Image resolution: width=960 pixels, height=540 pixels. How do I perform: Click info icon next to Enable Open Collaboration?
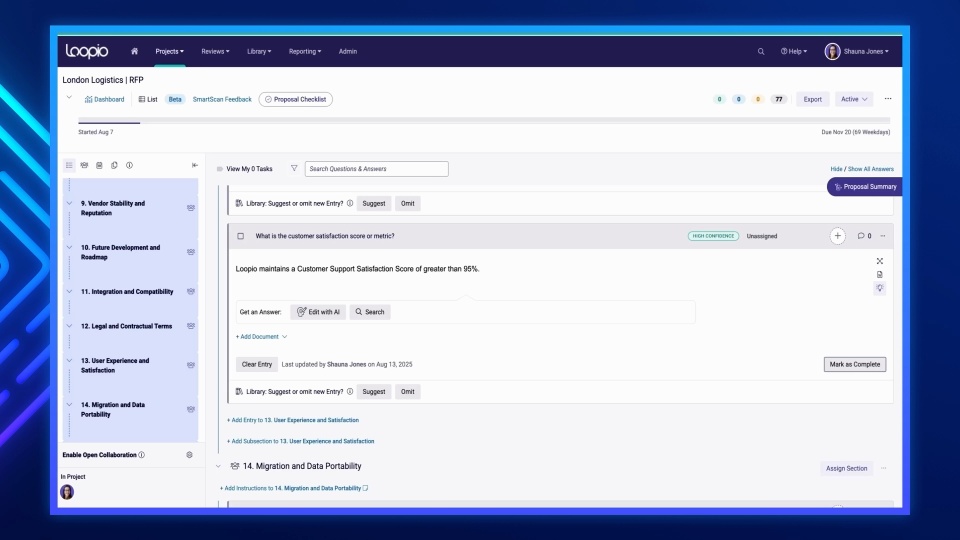(x=141, y=455)
